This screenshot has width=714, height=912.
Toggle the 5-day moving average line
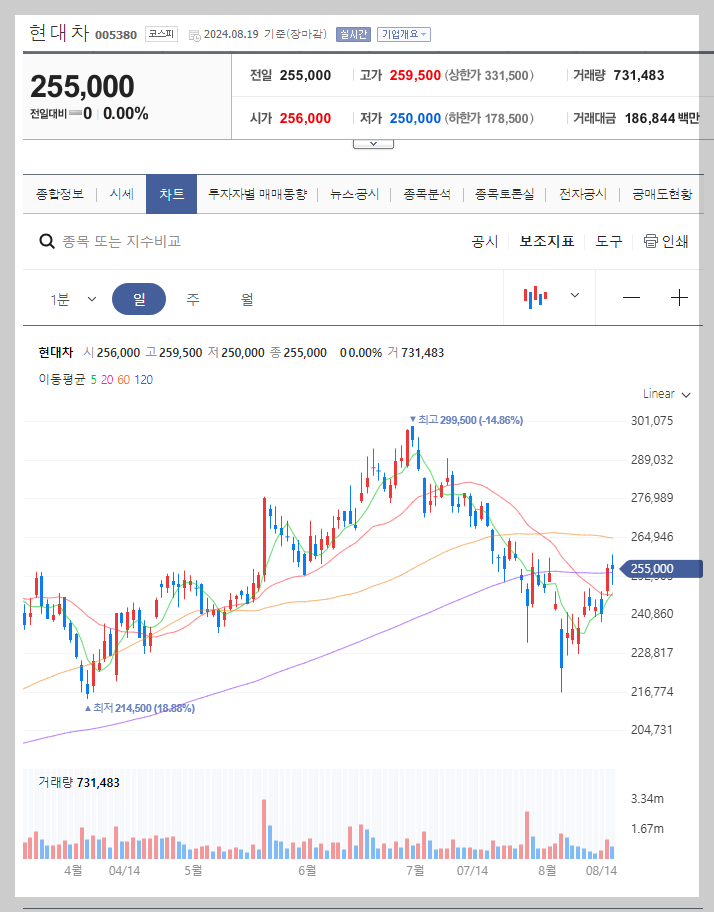tap(91, 381)
